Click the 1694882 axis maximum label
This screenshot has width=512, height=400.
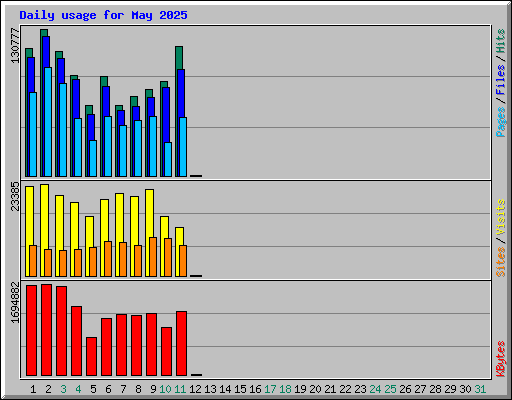tap(15, 302)
